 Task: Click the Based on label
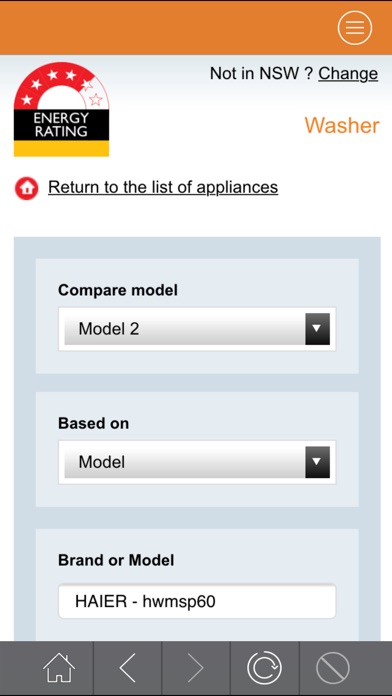[93, 423]
